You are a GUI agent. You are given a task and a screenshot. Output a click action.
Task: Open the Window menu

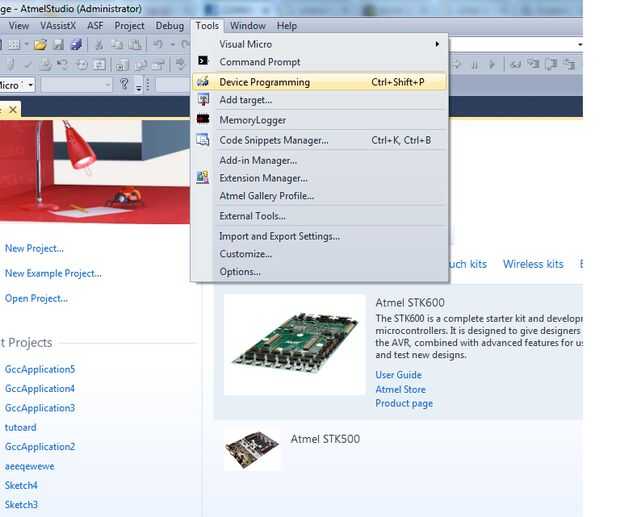248,26
